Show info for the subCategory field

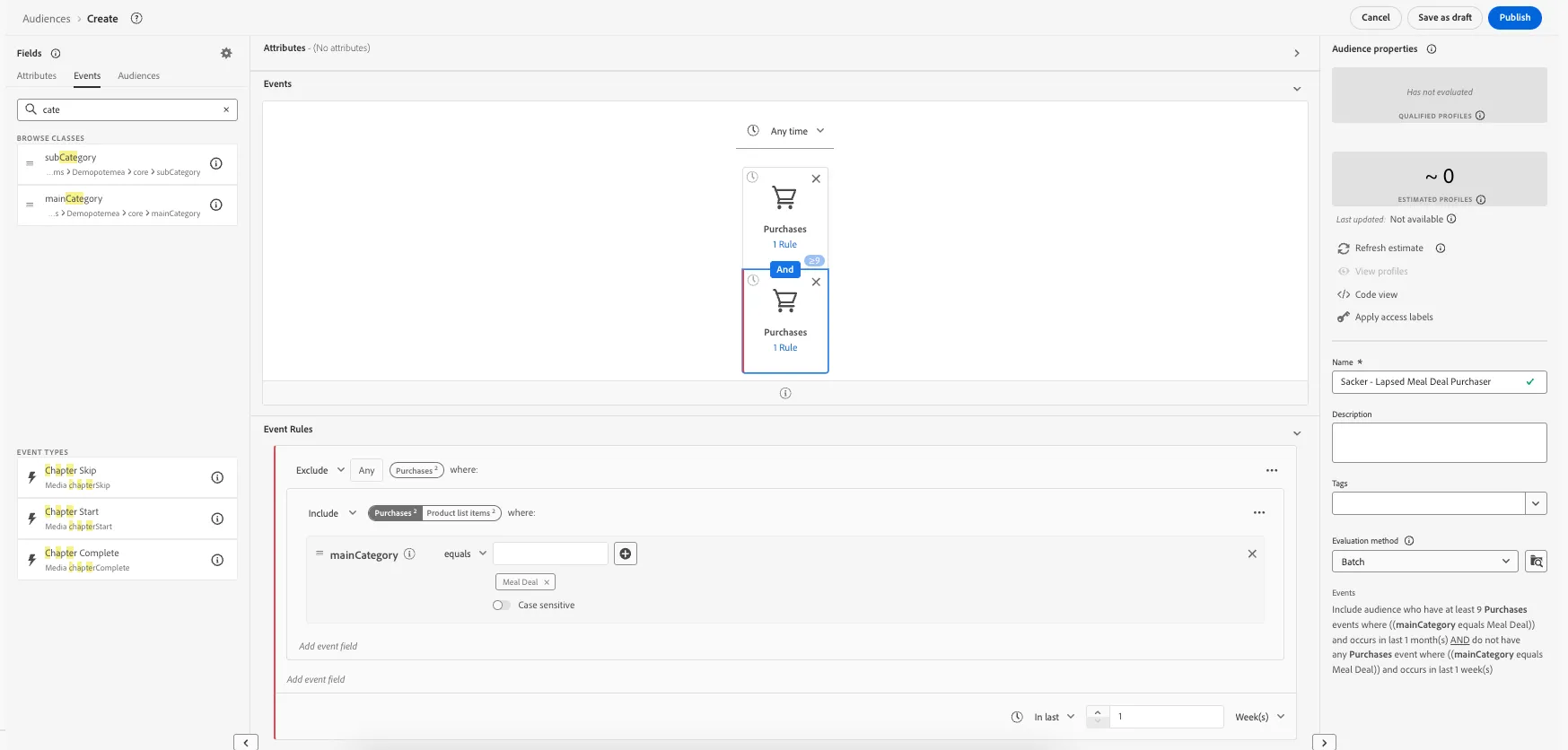[216, 163]
